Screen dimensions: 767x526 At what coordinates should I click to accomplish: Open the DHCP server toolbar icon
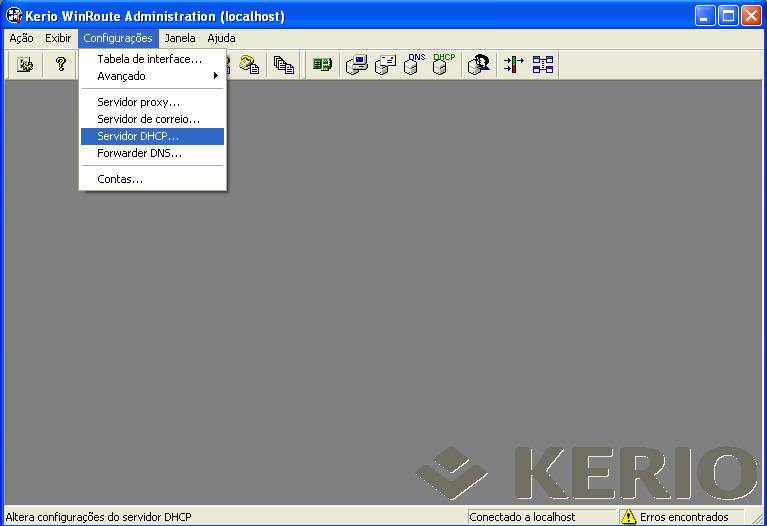coord(442,65)
